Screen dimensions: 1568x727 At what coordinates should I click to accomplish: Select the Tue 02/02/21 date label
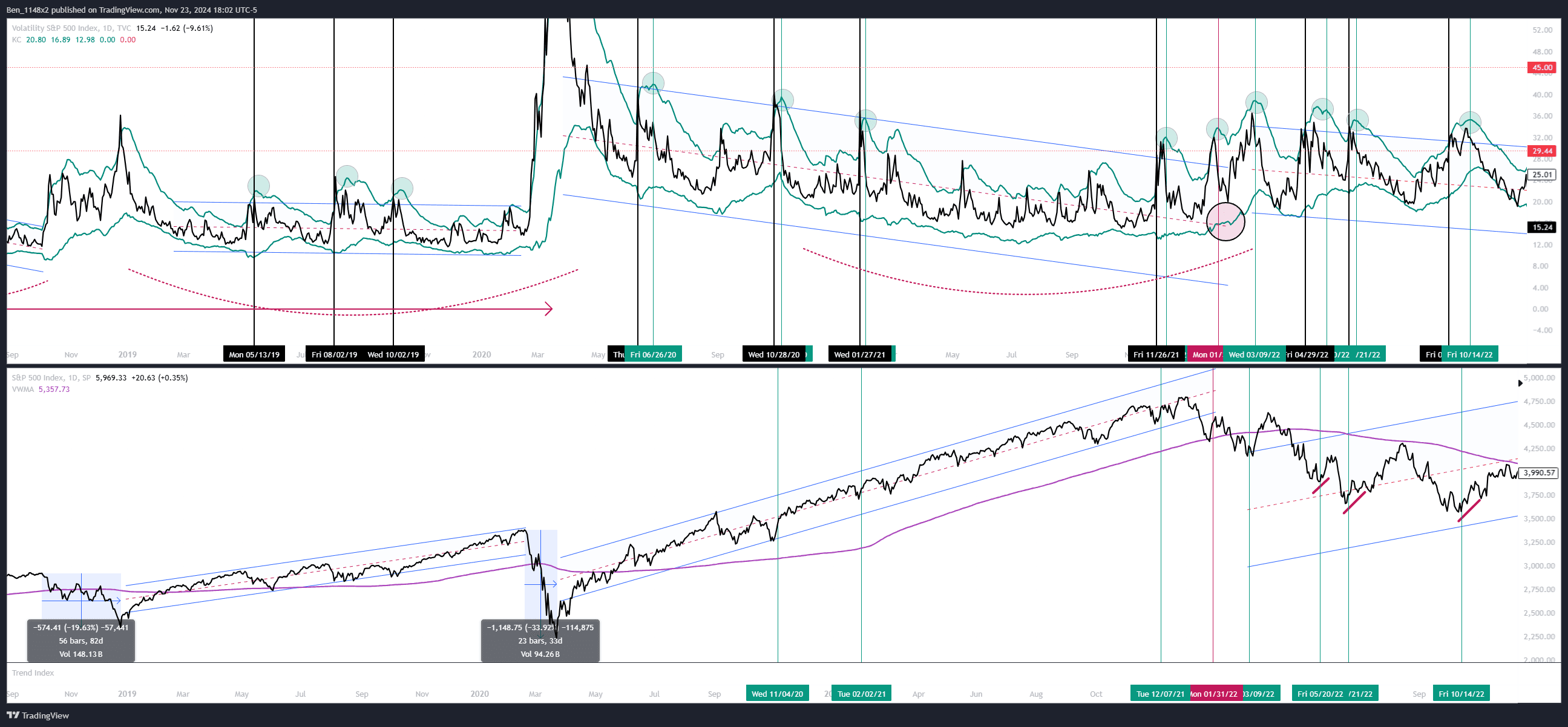click(x=861, y=694)
